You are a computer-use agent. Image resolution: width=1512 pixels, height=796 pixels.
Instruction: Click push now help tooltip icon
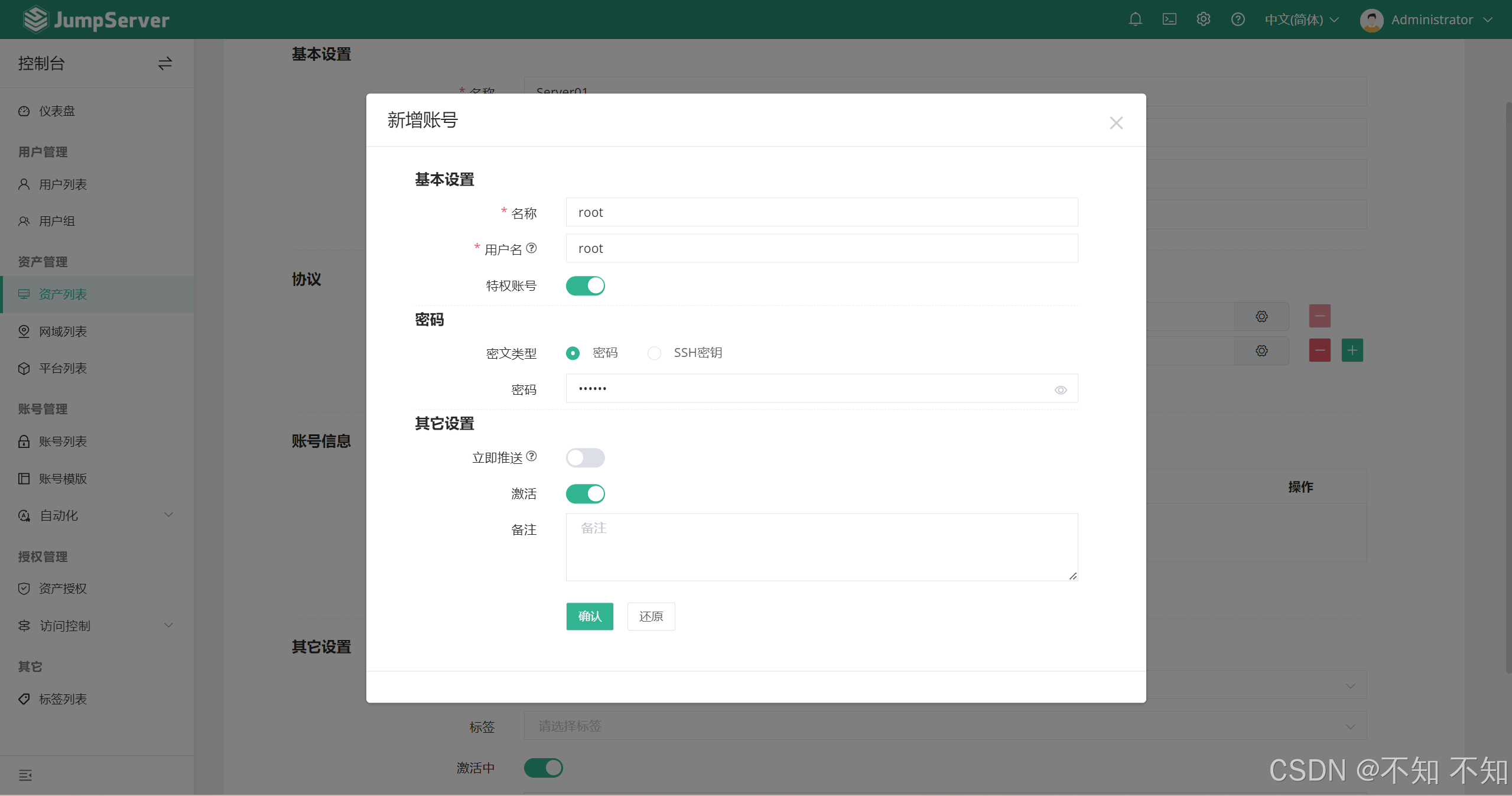click(x=531, y=456)
